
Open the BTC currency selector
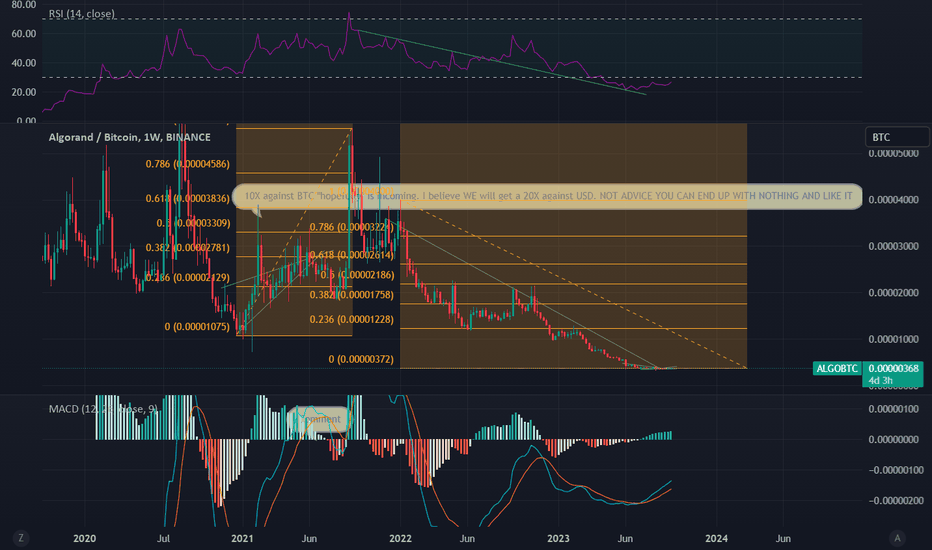coord(897,137)
